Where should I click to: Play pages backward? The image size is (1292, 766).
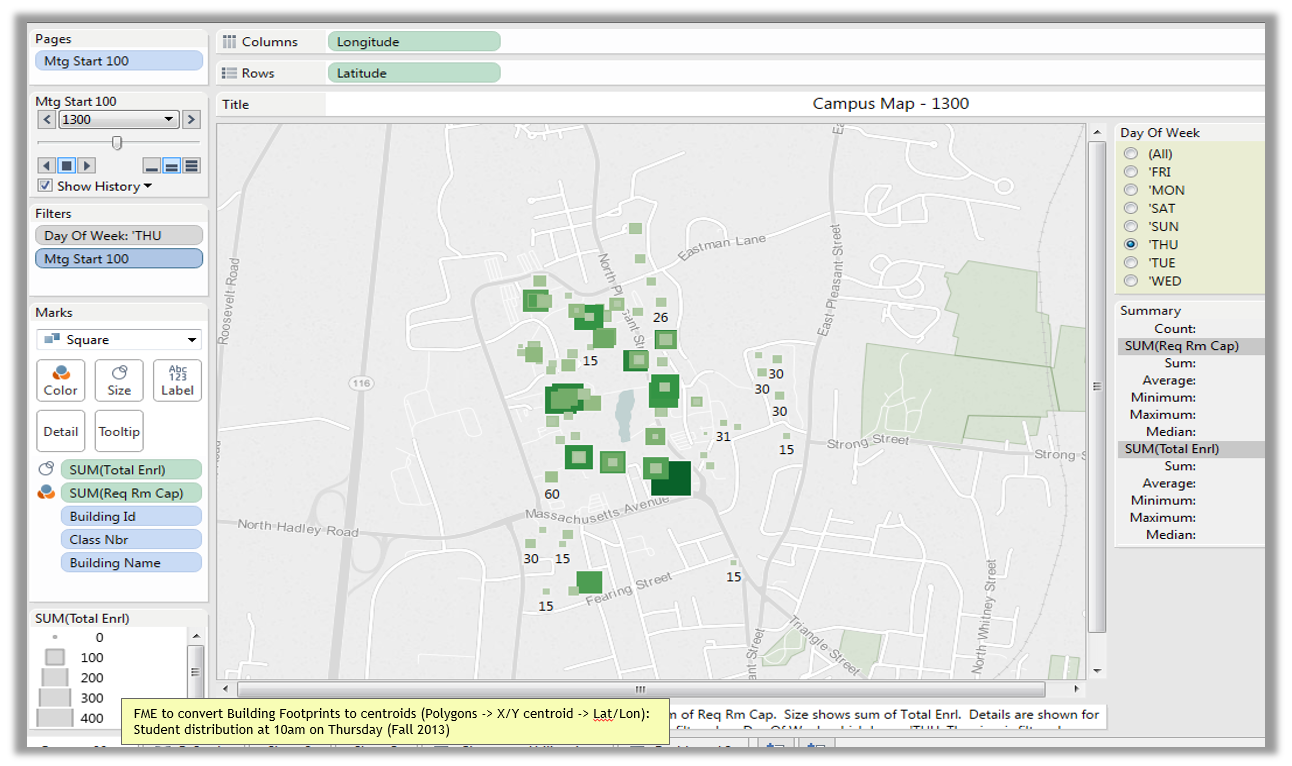point(47,165)
